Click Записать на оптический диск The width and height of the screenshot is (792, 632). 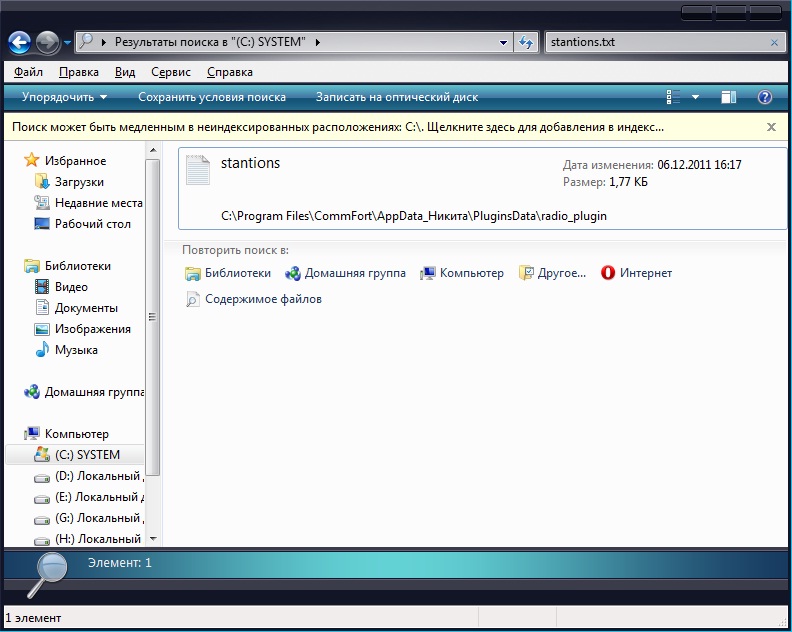coord(397,97)
